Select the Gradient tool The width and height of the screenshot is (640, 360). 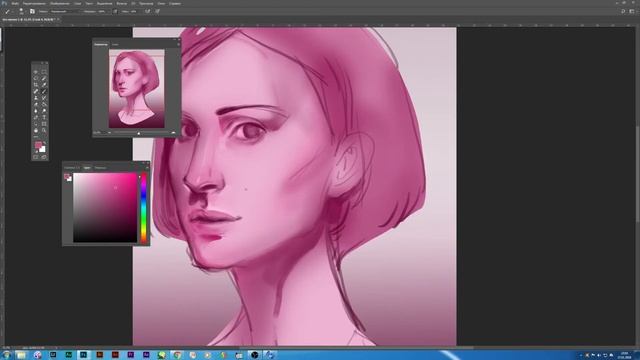point(44,104)
